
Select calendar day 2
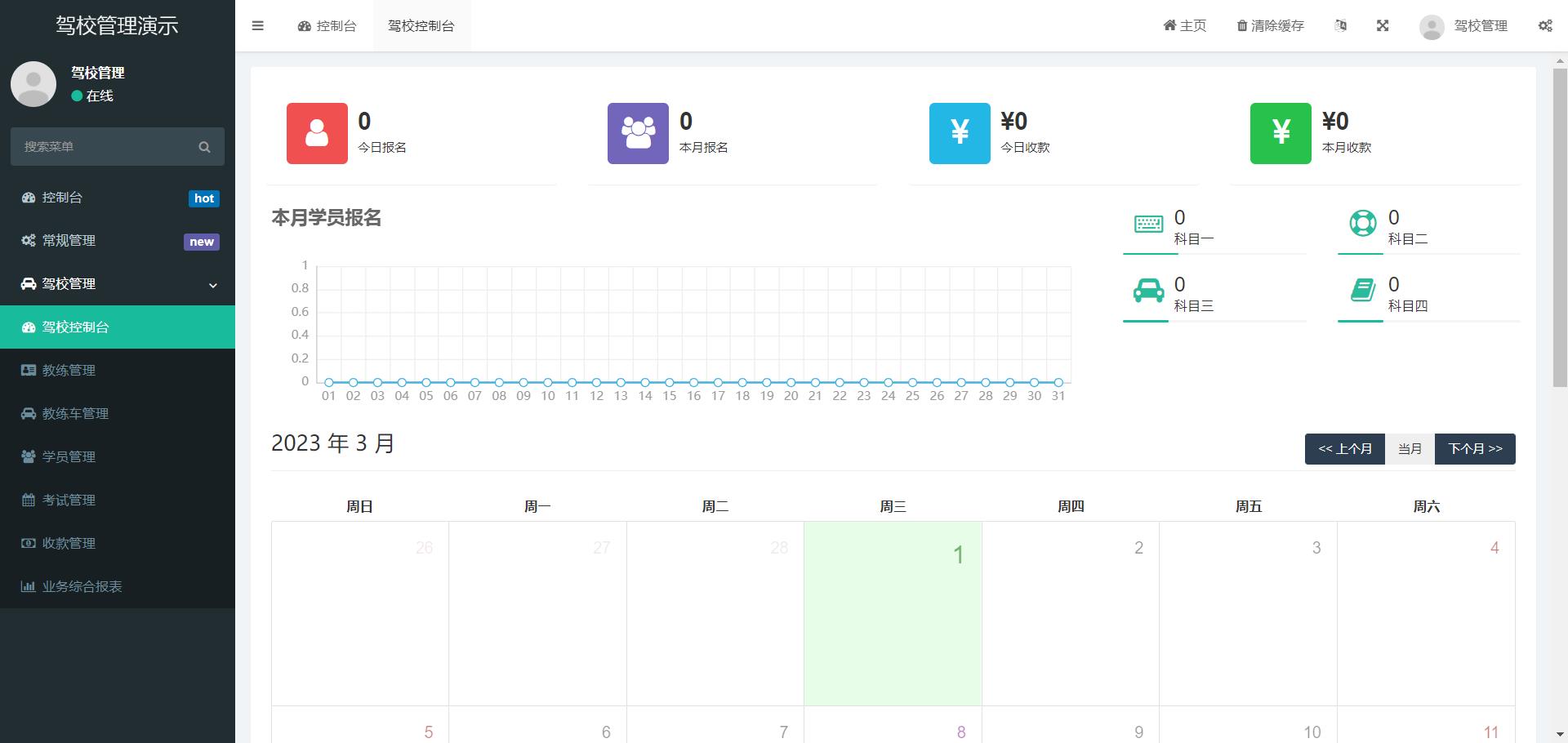click(x=1071, y=613)
